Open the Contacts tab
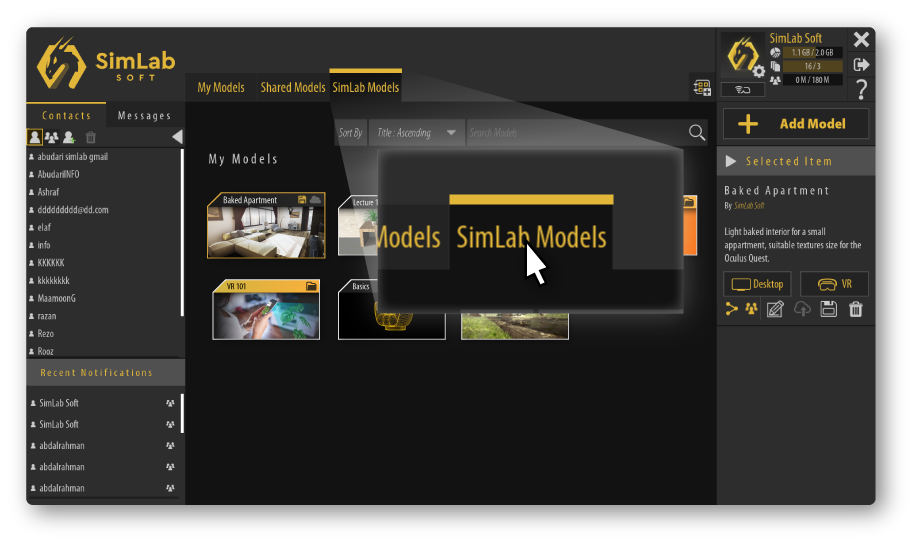The height and width of the screenshot is (545, 916). point(66,115)
